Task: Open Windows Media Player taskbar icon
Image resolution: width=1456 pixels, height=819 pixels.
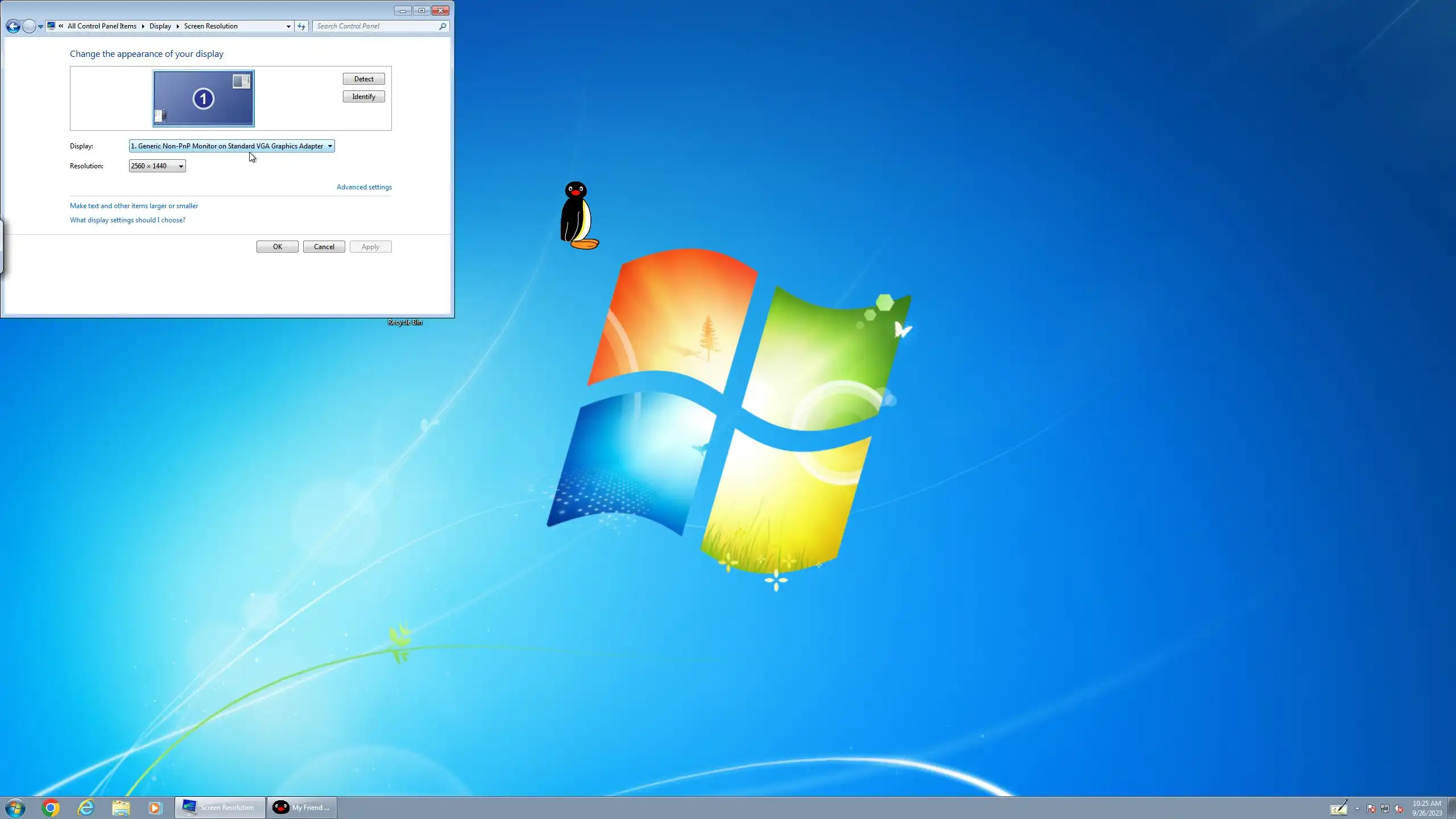Action: click(x=155, y=808)
